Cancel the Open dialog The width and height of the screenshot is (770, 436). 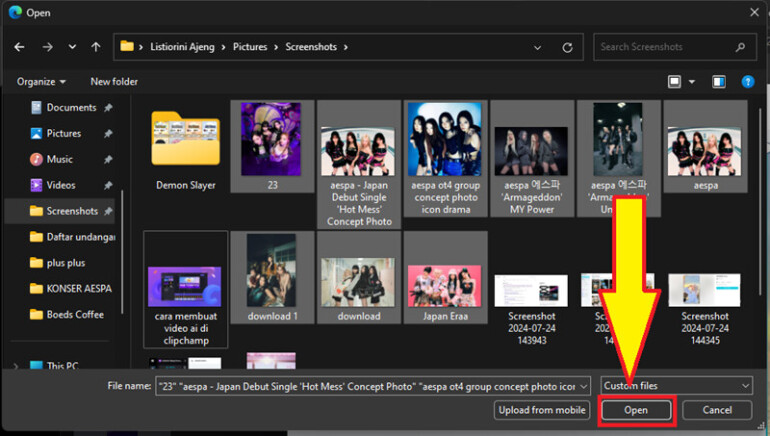(x=717, y=410)
